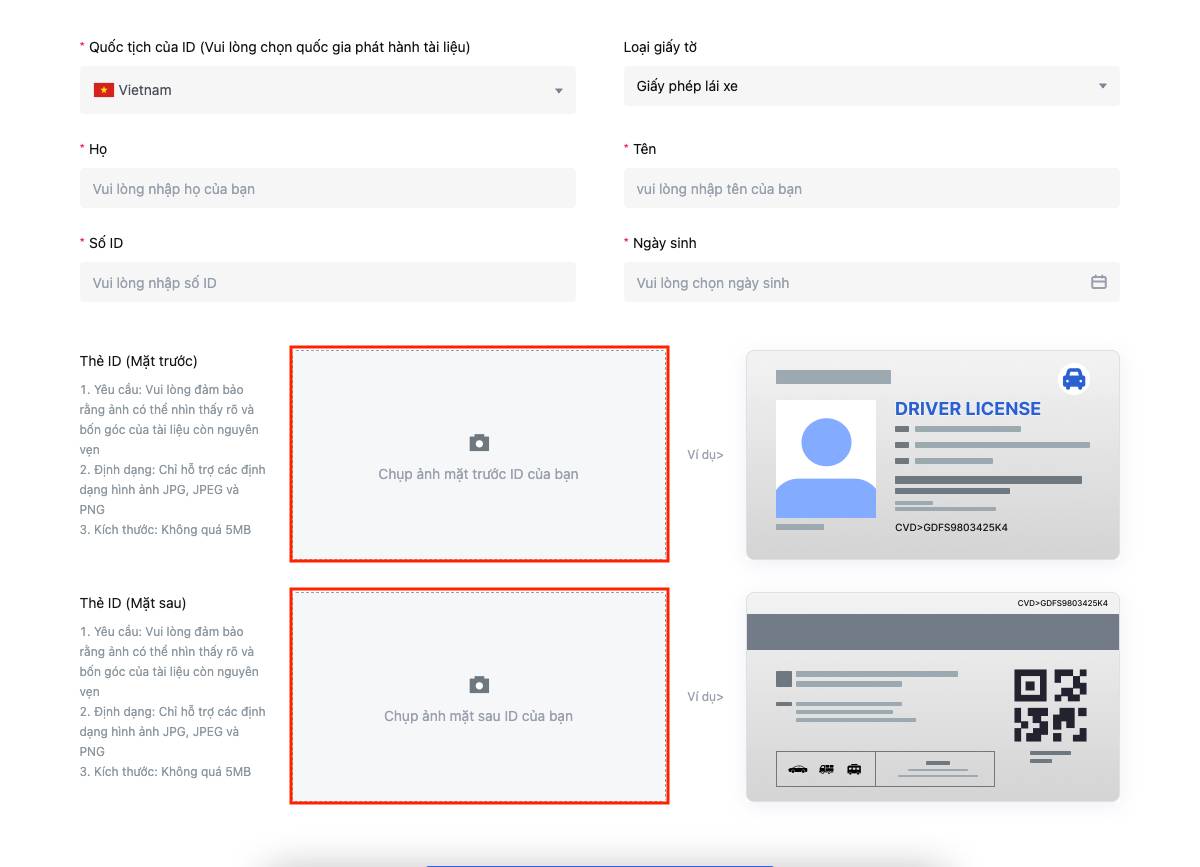Click the Họ surname input field
1200x867 pixels.
coord(328,188)
